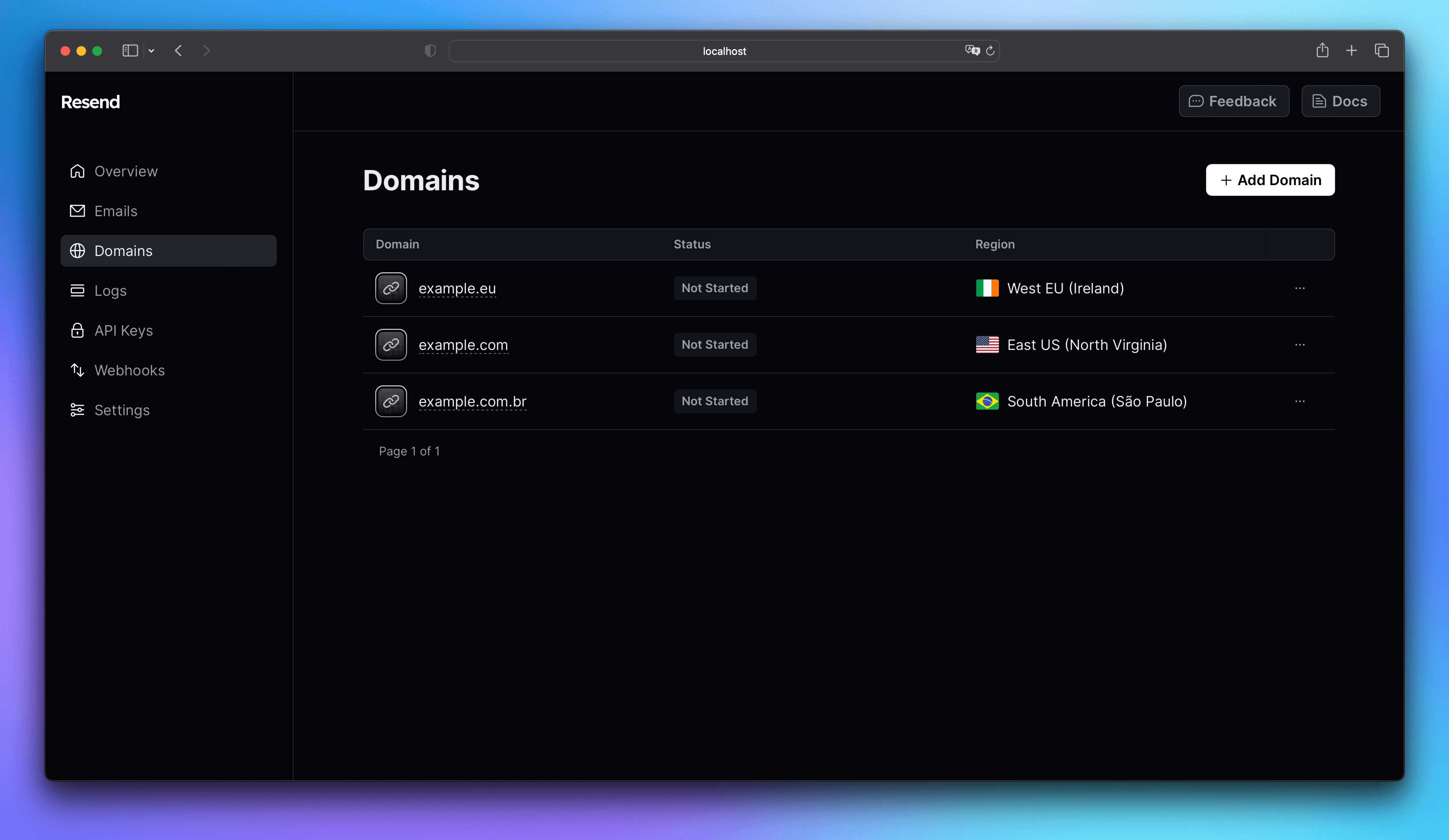Viewport: 1449px width, 840px height.
Task: Click the Domains globe icon
Action: (78, 250)
